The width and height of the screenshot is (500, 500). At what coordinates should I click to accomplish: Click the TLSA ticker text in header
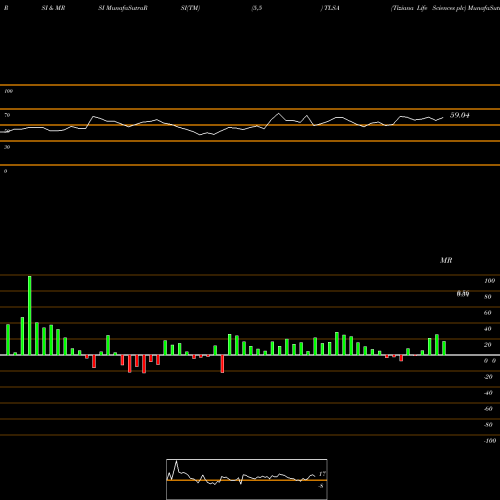(332, 8)
